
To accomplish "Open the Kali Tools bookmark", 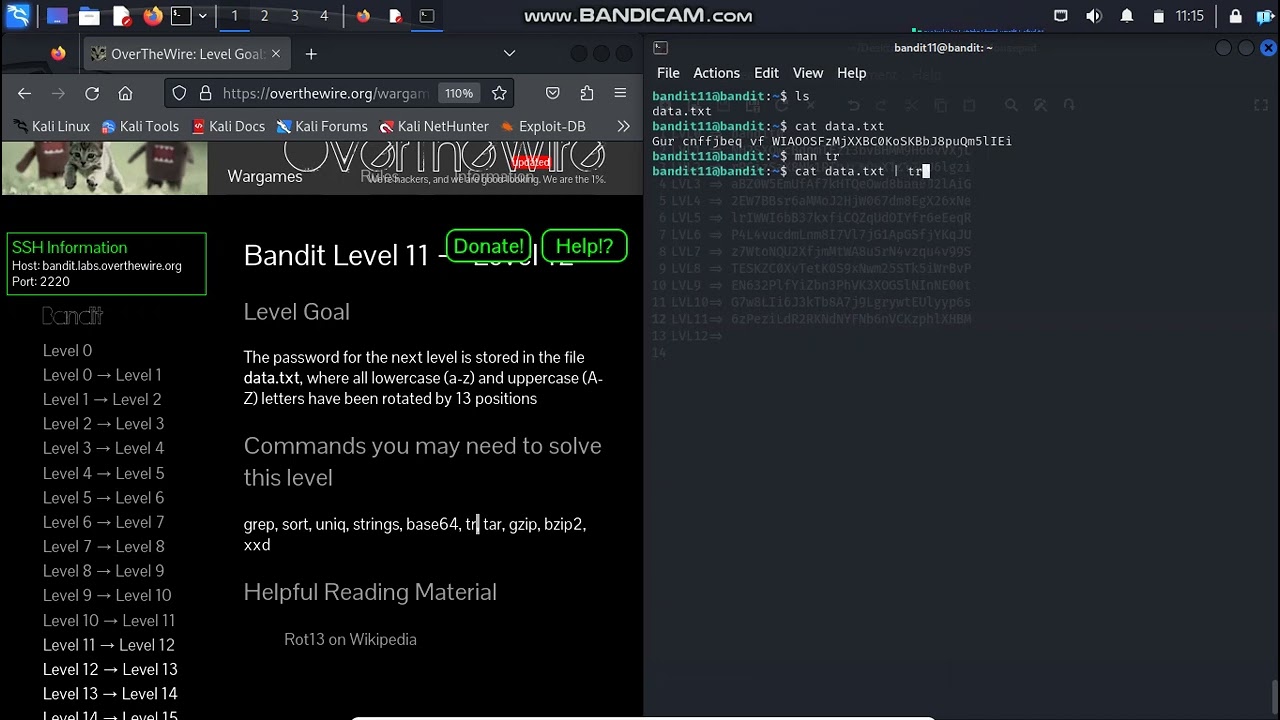I will click(x=138, y=127).
